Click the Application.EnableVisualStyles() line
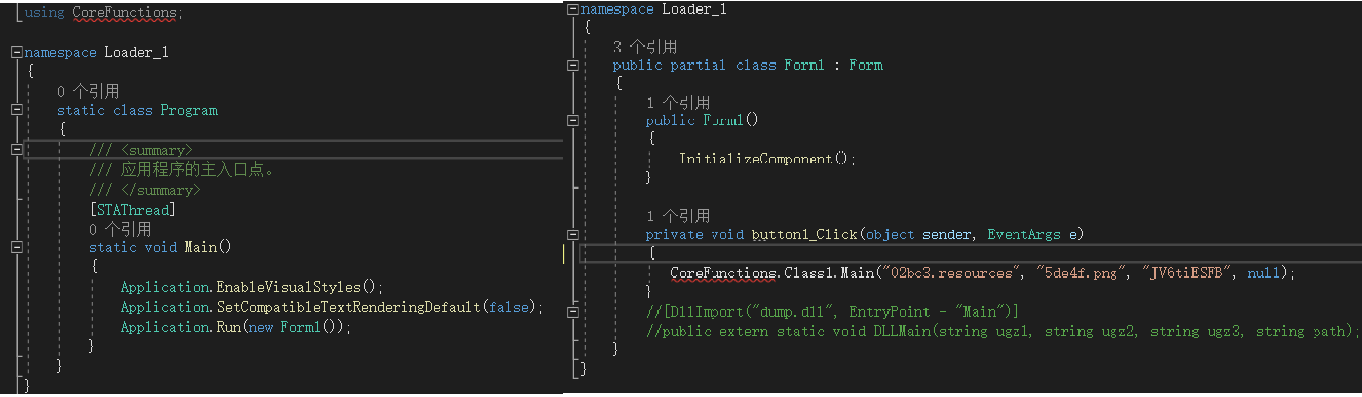This screenshot has width=1362, height=397. [x=252, y=286]
